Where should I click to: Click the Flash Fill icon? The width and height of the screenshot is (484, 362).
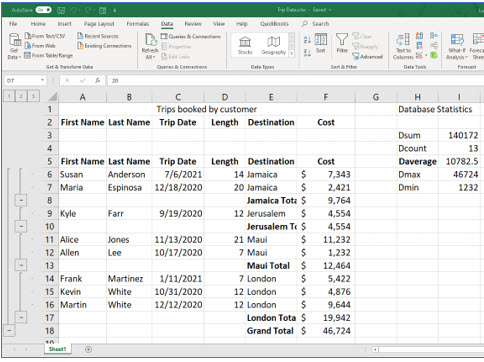[x=420, y=36]
